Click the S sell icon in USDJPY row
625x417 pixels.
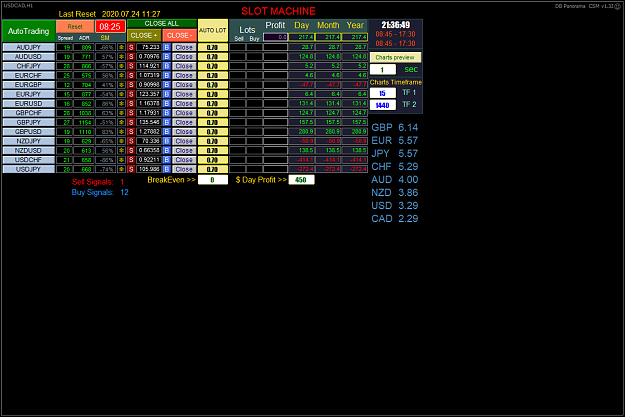pos(131,169)
